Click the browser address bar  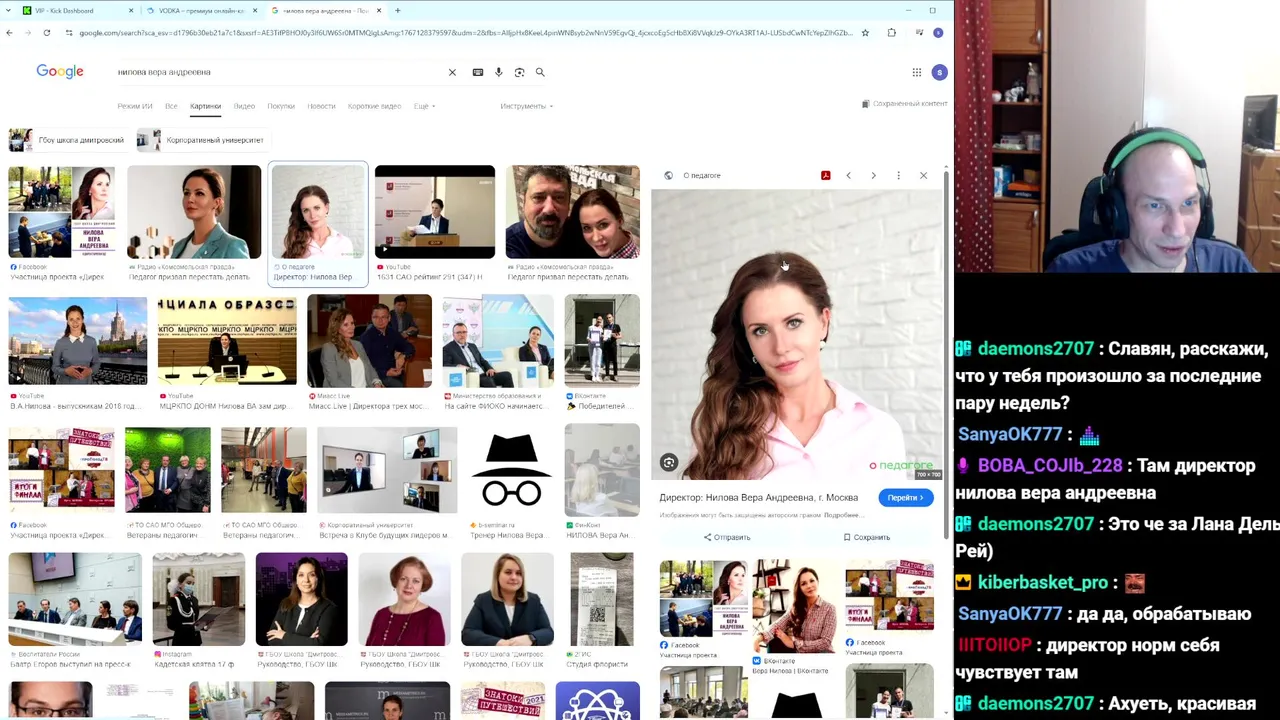click(465, 33)
